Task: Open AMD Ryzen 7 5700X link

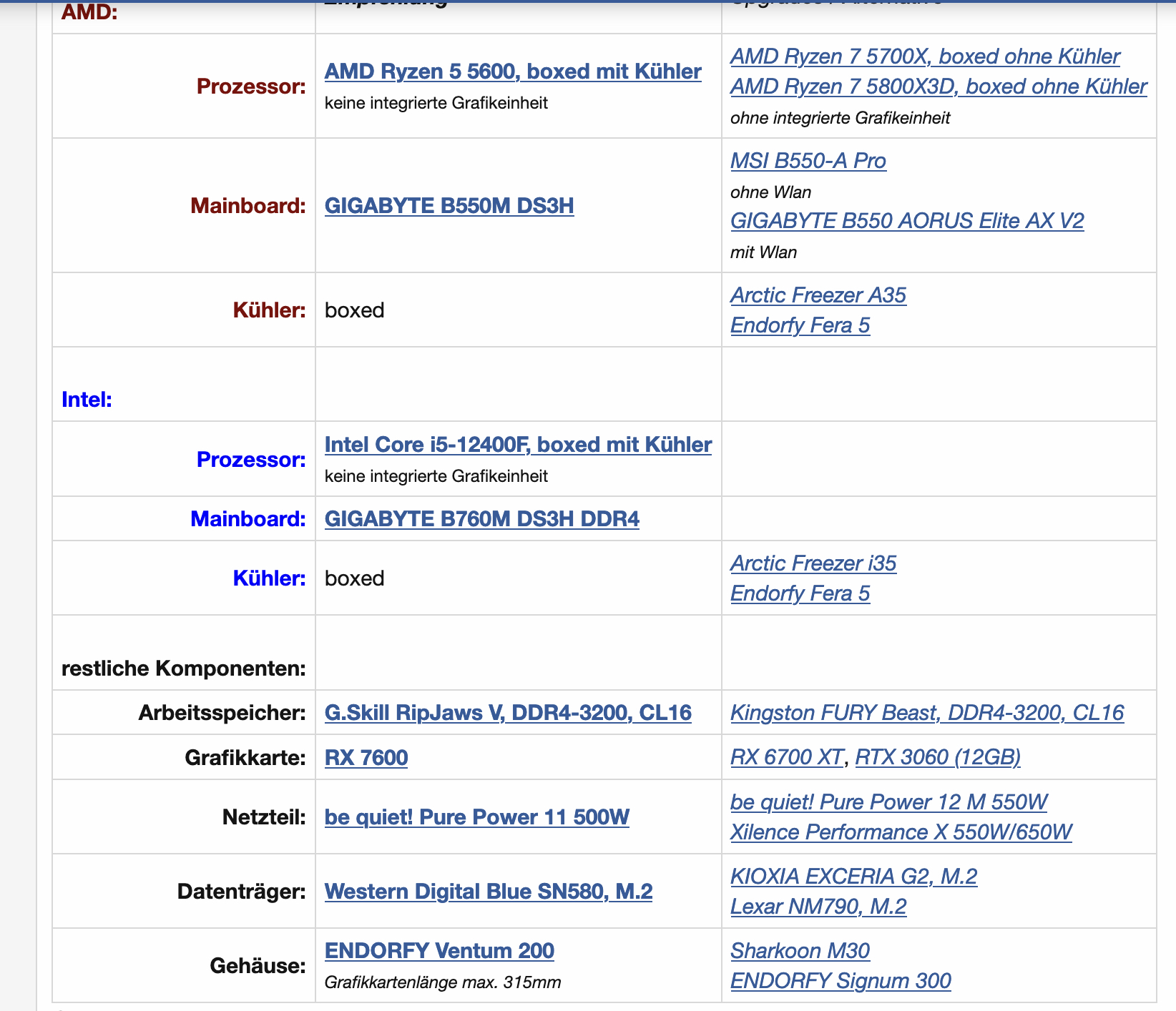Action: tap(925, 56)
